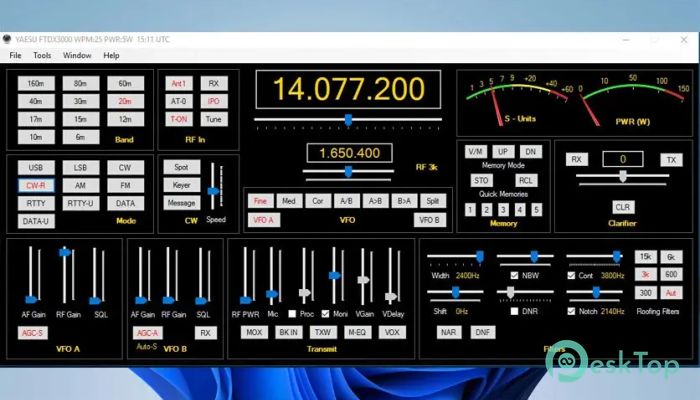The height and width of the screenshot is (400, 700).
Task: Toggle the T-ON tuner button
Action: 179,119
